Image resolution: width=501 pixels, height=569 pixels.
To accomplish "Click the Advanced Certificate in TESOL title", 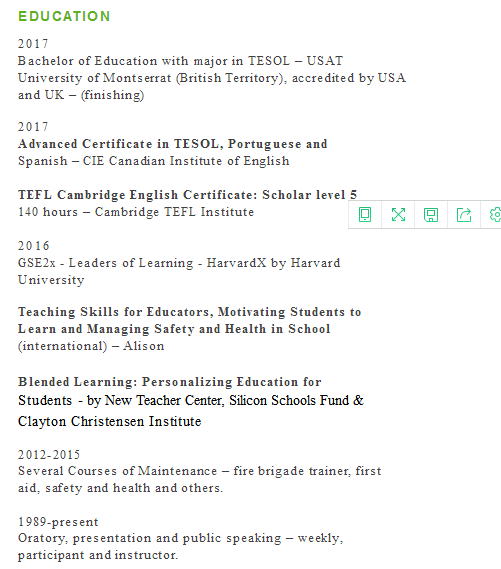I will [173, 144].
